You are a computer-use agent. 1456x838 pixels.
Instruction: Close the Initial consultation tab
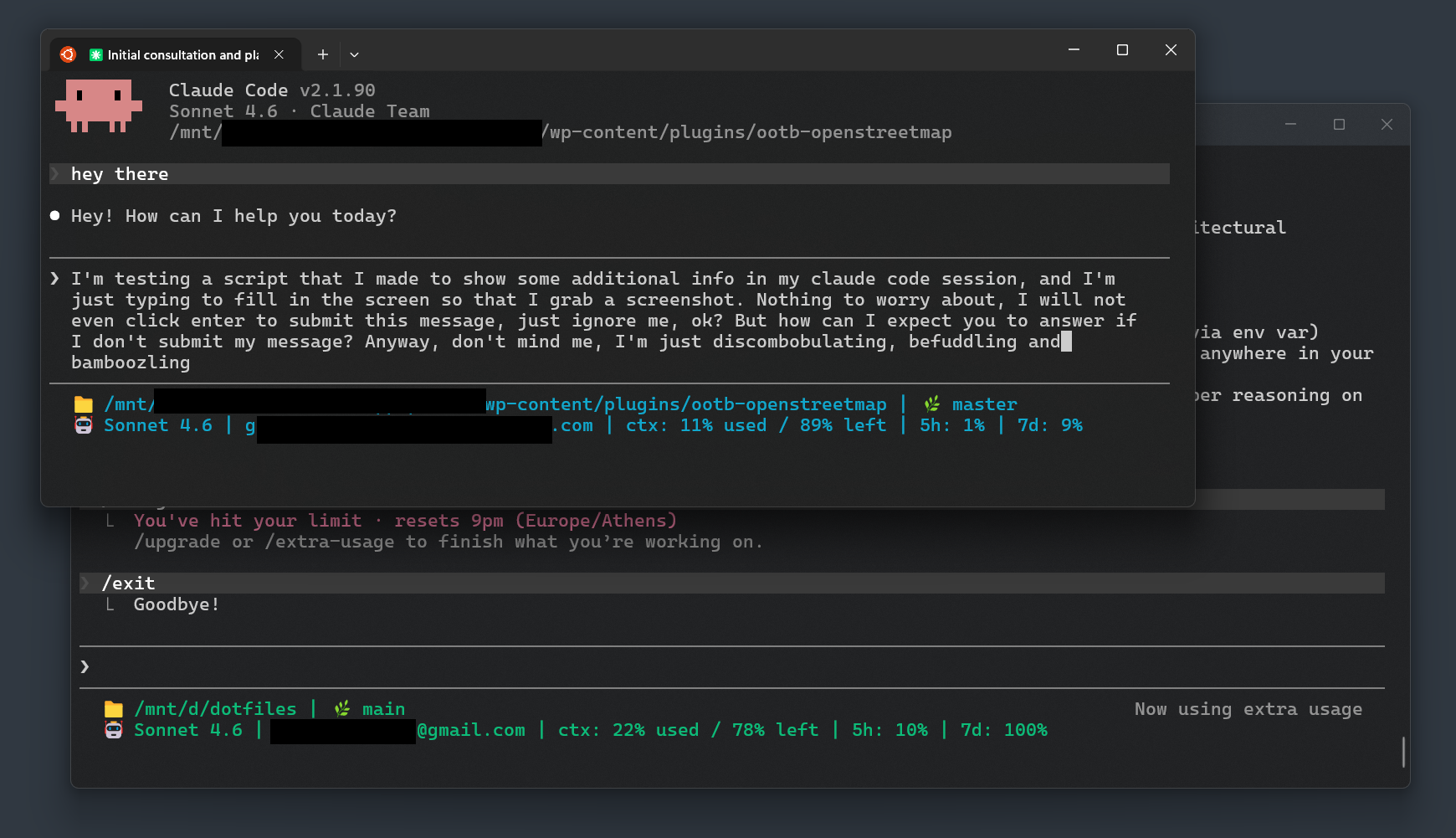coord(279,54)
